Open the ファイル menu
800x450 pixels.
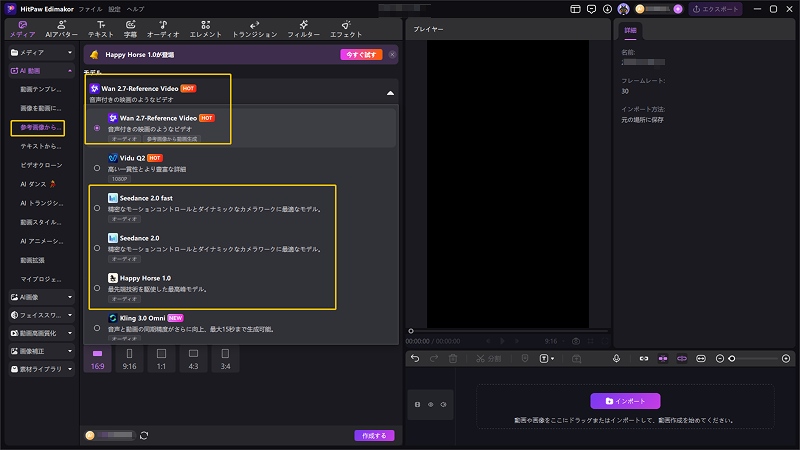(90, 9)
